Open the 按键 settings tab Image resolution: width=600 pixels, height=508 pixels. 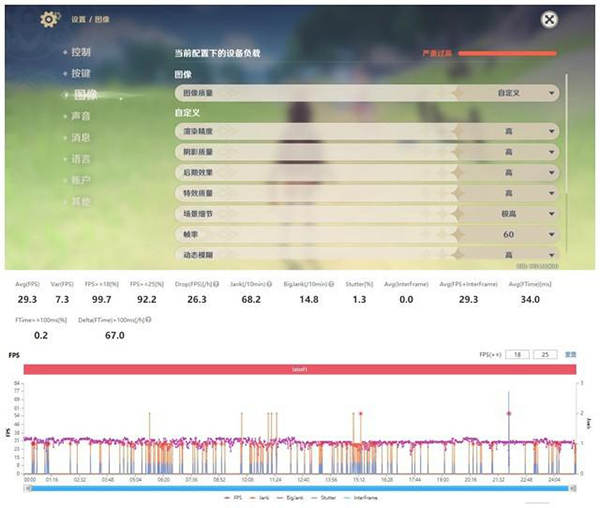pyautogui.click(x=81, y=74)
